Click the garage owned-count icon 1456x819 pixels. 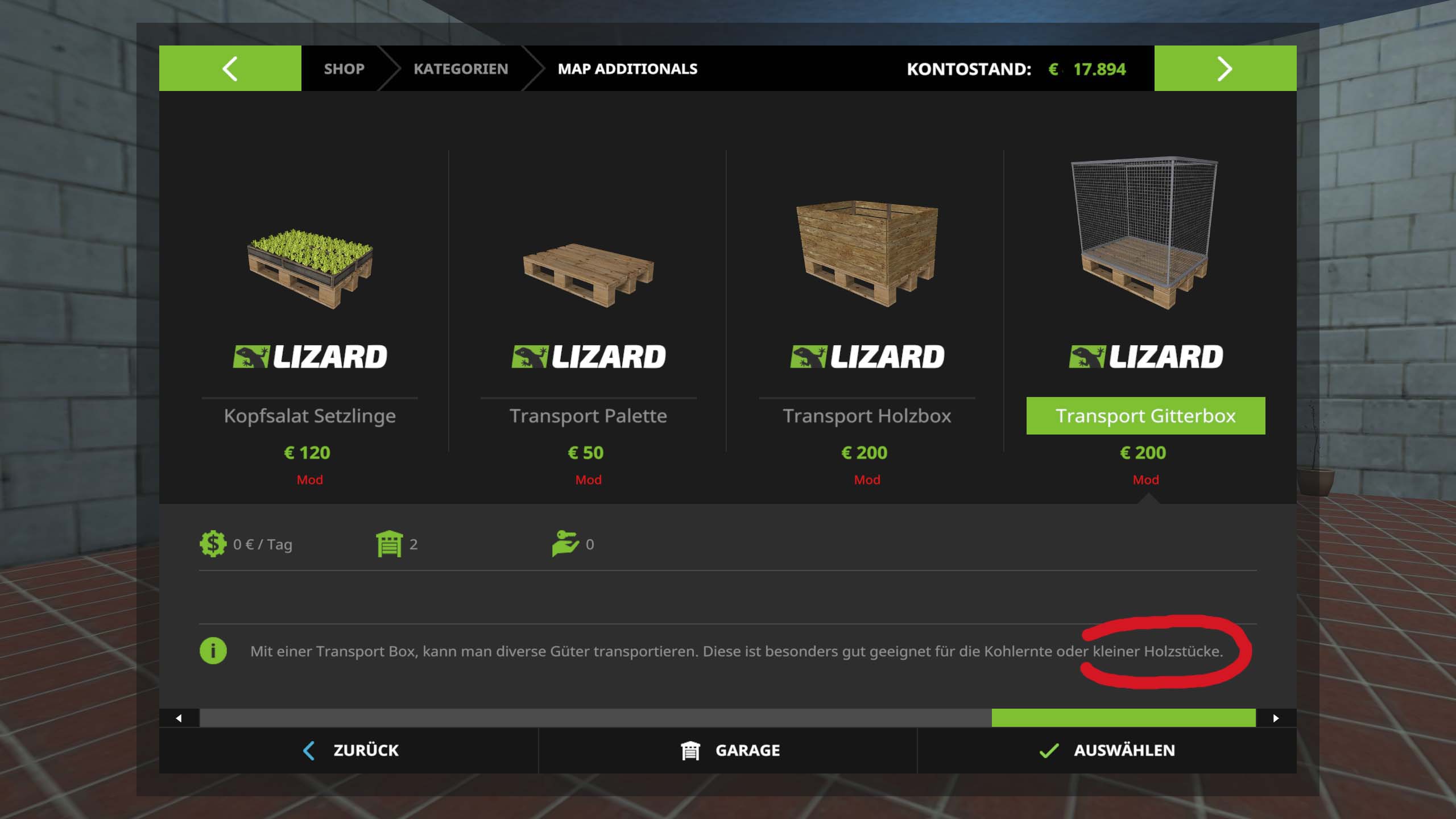[389, 544]
